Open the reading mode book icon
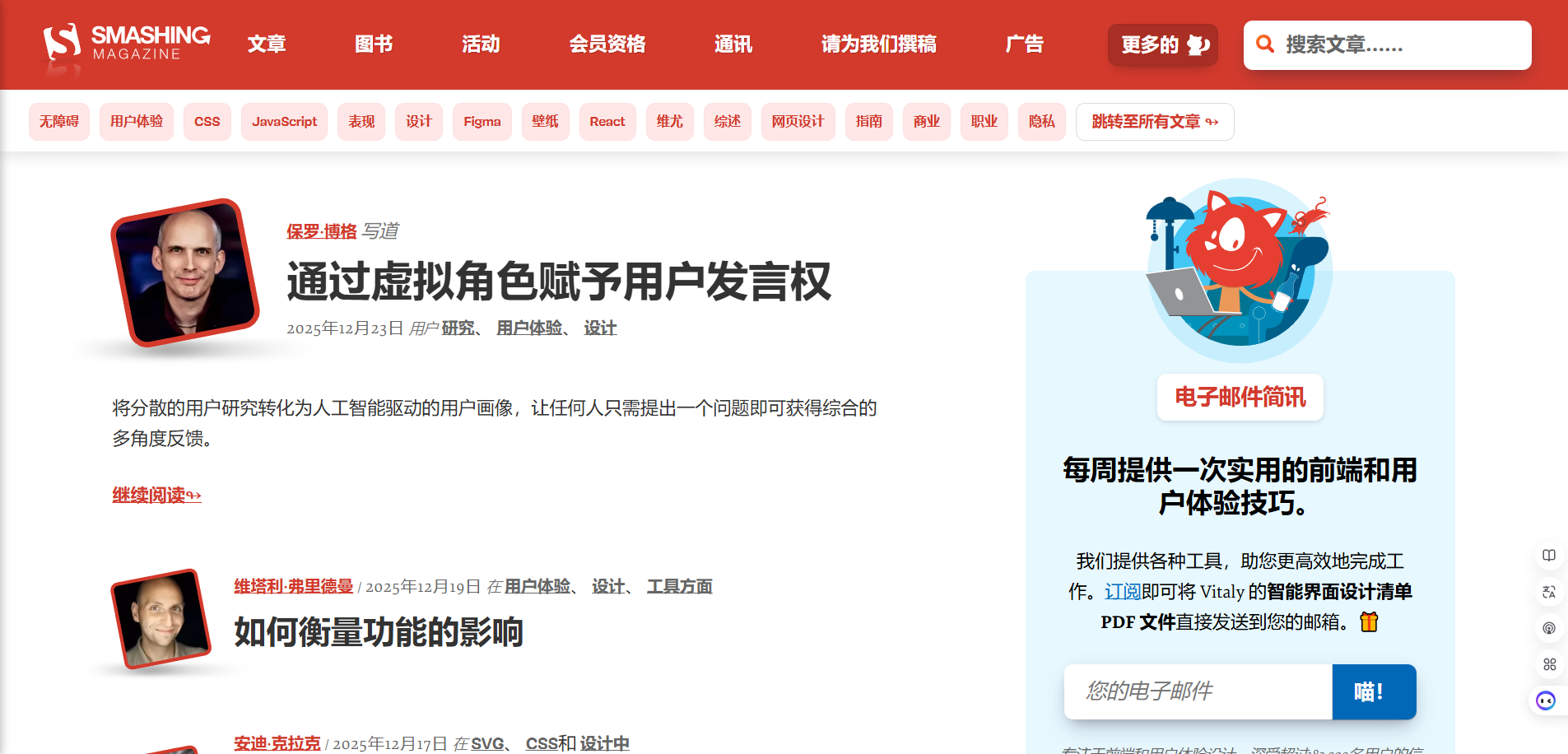Viewport: 1568px width, 754px height. point(1549,556)
